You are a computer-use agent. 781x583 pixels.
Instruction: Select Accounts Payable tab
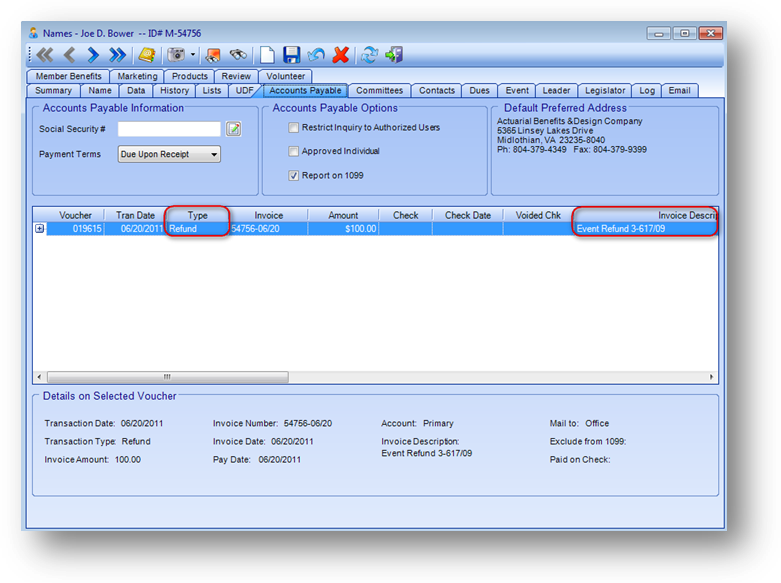point(305,91)
